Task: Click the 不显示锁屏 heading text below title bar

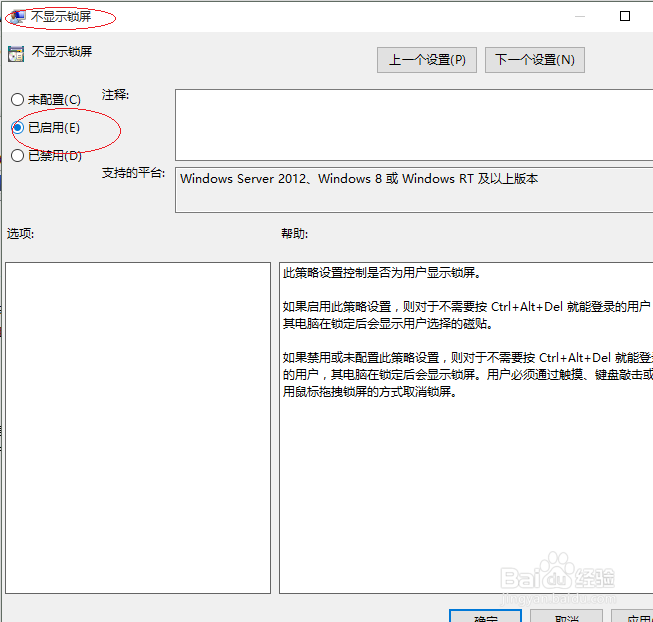Action: coord(62,52)
